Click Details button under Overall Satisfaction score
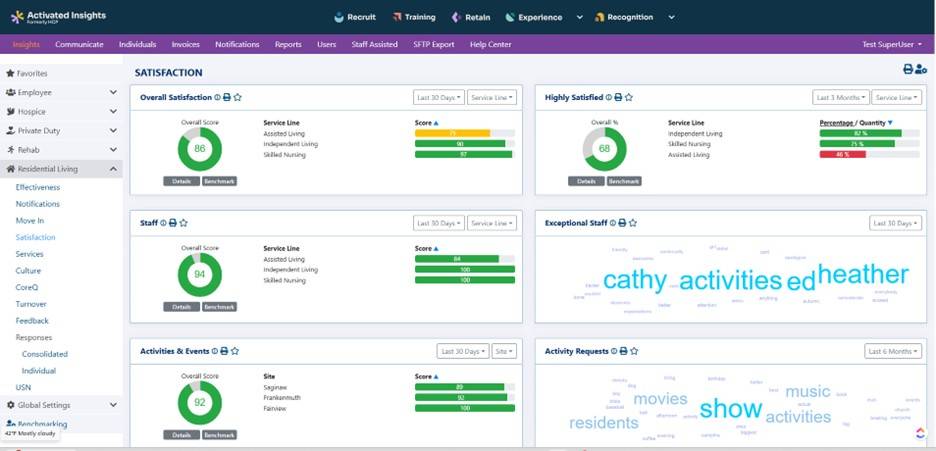 [180, 181]
